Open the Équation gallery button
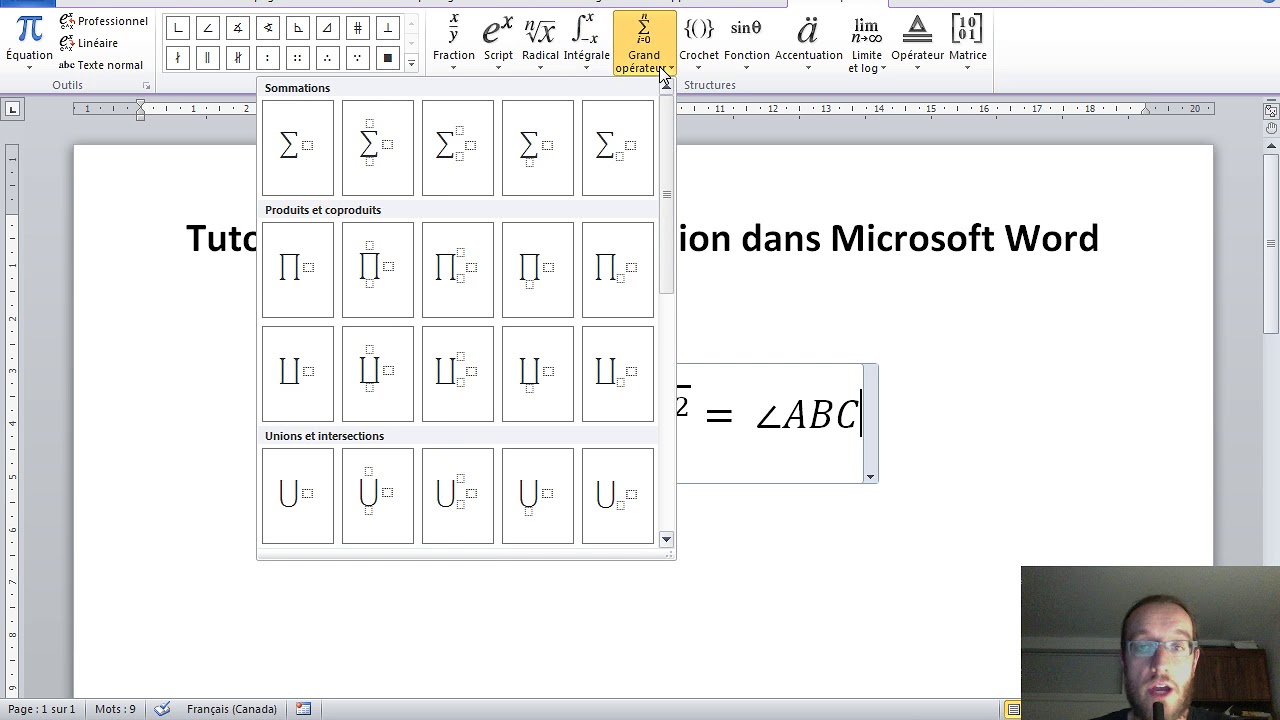1280x720 pixels. (29, 44)
